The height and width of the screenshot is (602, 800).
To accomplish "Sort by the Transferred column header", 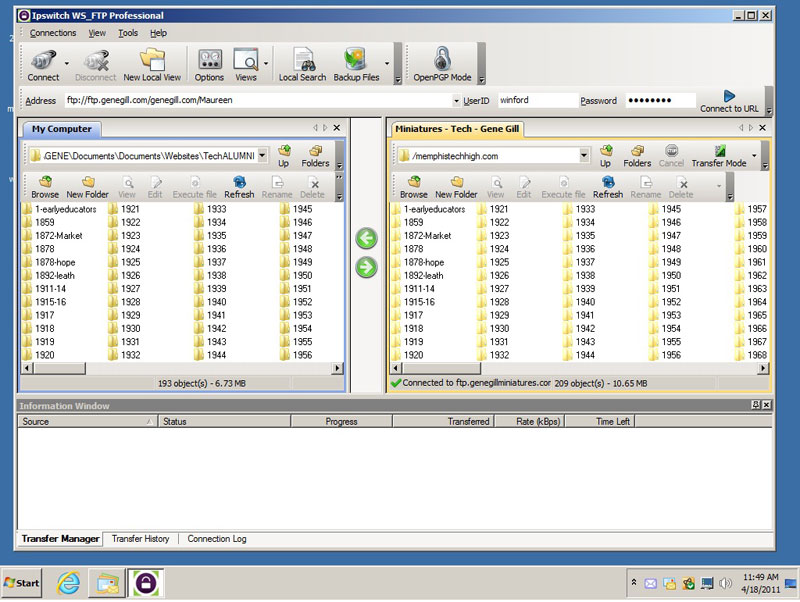I will tap(443, 421).
